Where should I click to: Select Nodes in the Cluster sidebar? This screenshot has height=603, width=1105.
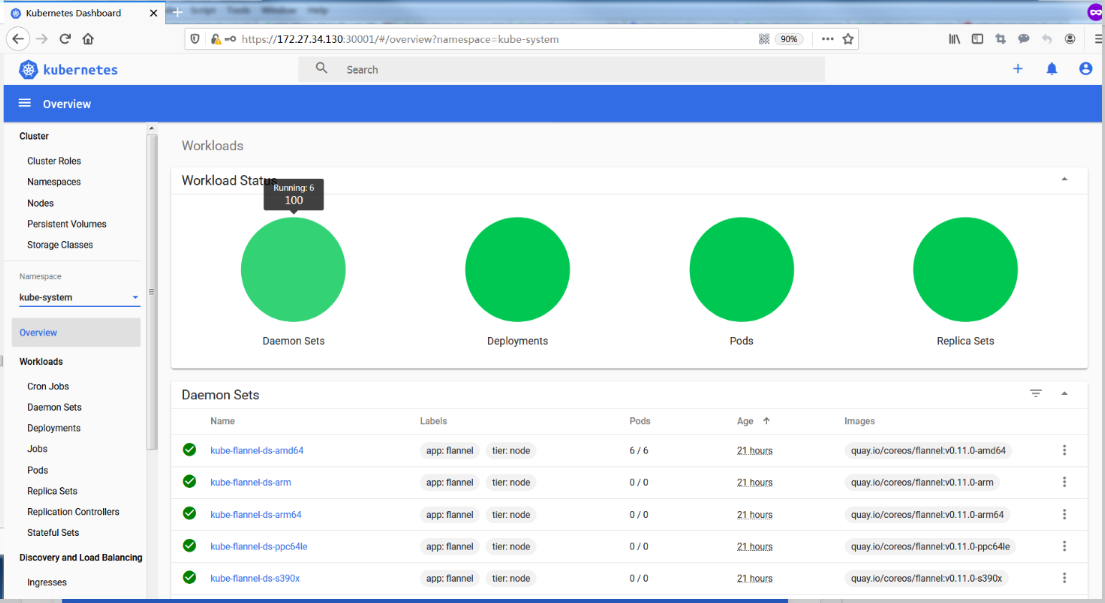pyautogui.click(x=40, y=203)
